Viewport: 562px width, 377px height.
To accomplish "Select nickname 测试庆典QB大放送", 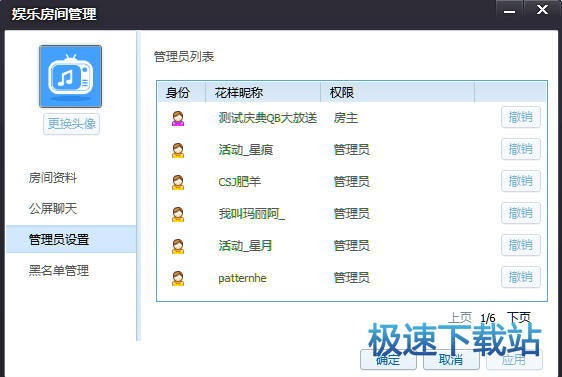I will click(268, 118).
